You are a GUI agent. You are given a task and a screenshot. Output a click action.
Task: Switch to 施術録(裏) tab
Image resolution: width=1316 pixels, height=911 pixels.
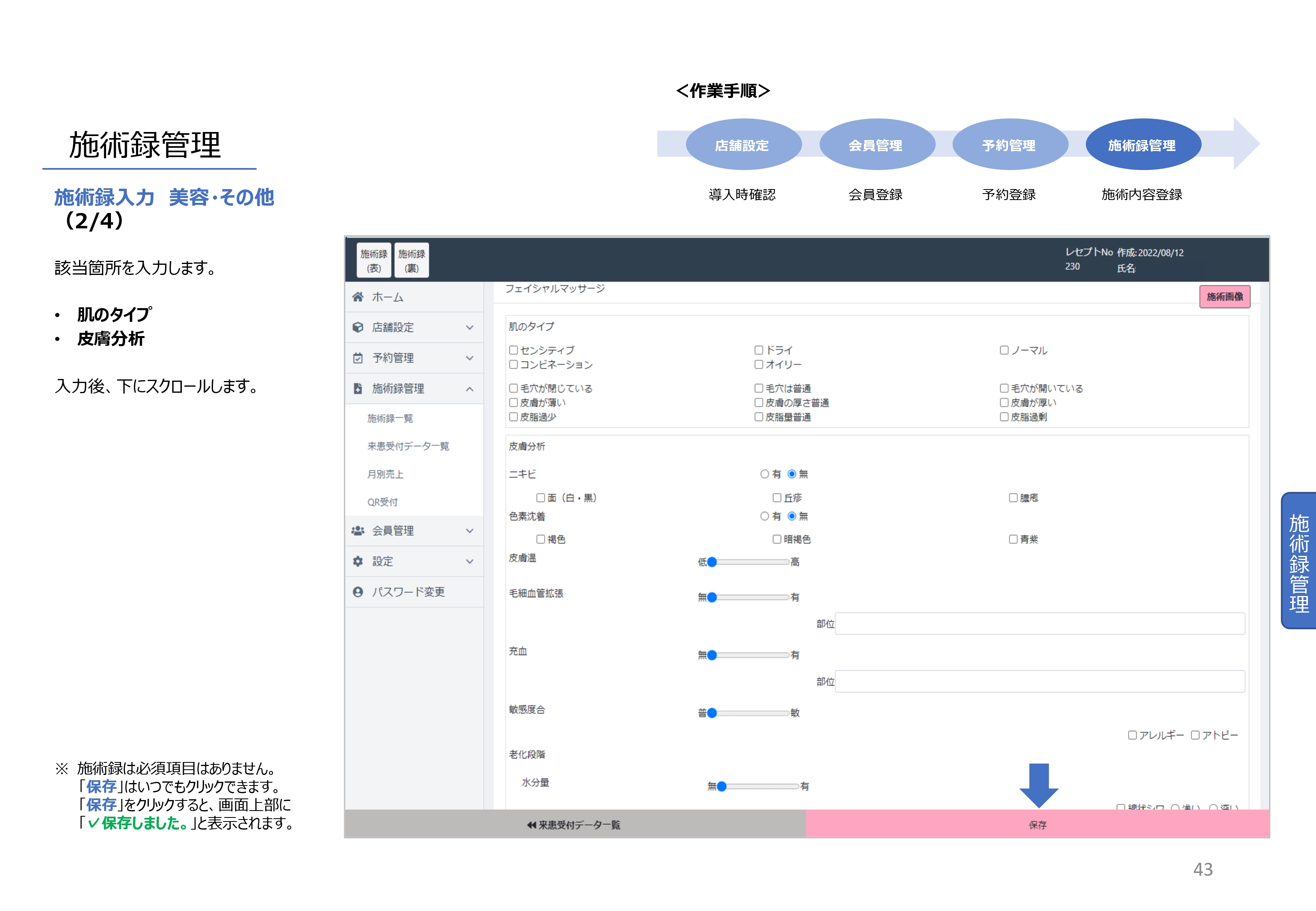click(411, 260)
